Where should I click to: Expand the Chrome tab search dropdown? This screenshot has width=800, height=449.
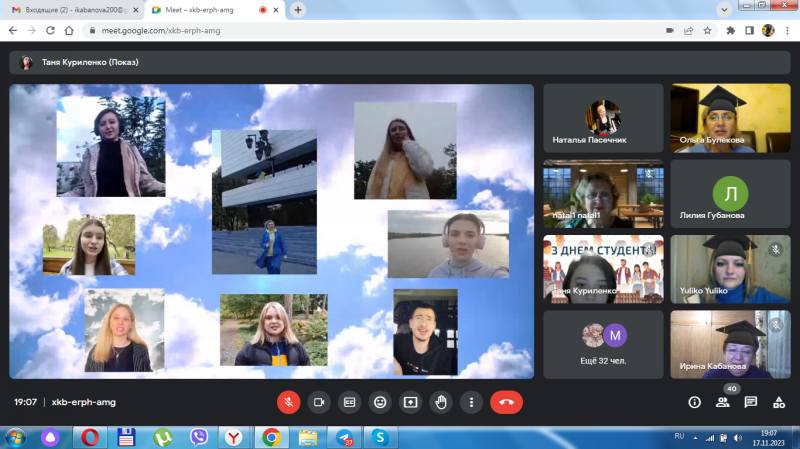click(724, 9)
